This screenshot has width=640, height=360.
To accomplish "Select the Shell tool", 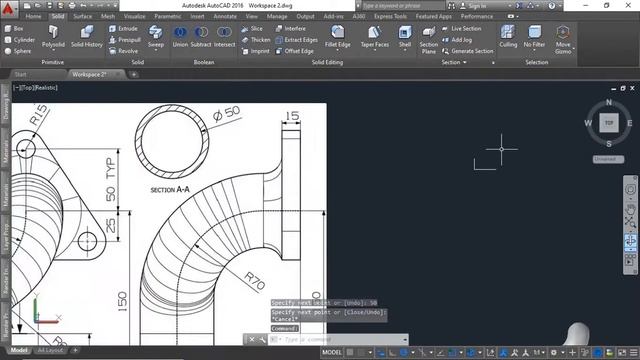I will coord(405,36).
